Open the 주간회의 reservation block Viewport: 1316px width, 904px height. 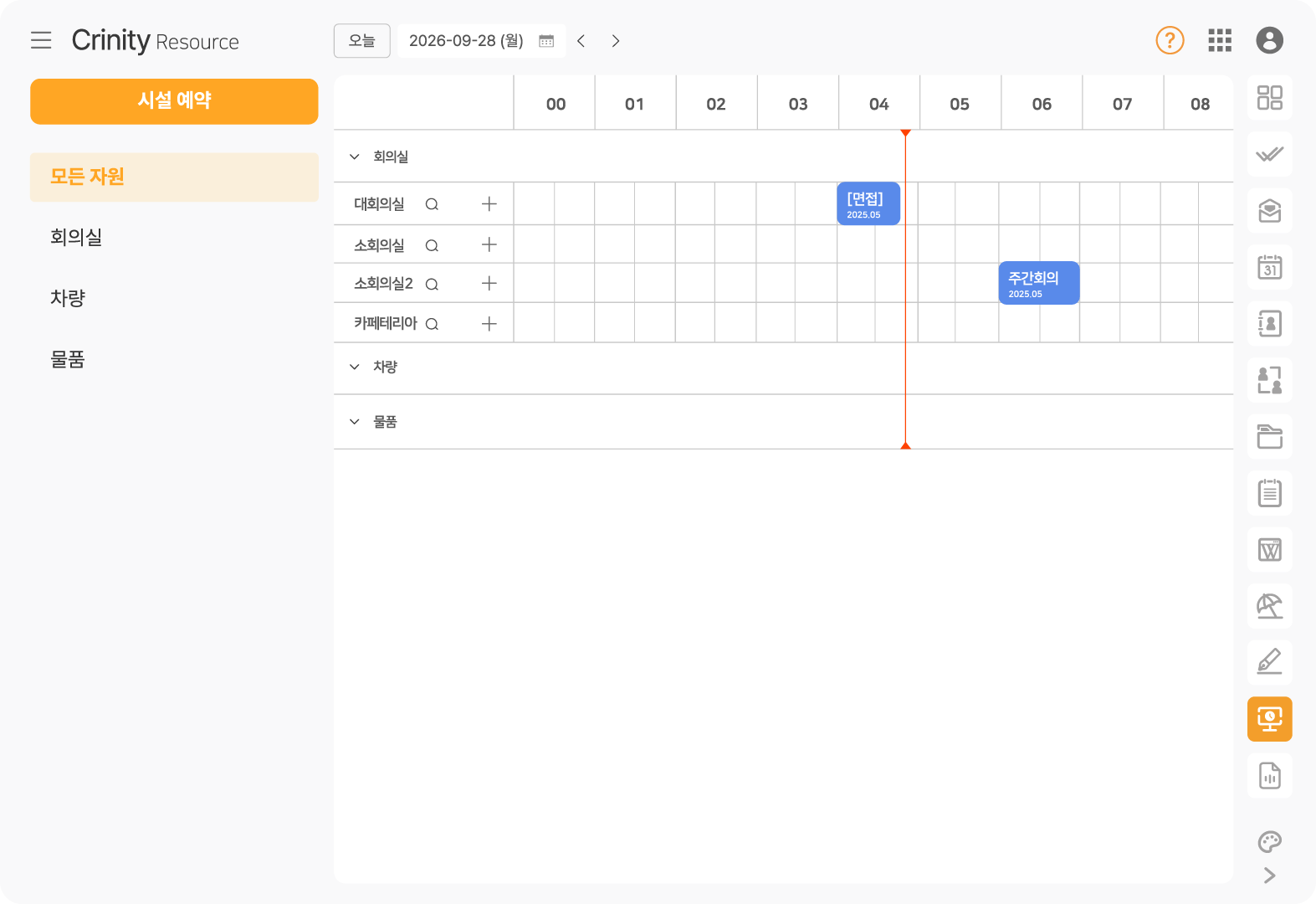[1039, 283]
